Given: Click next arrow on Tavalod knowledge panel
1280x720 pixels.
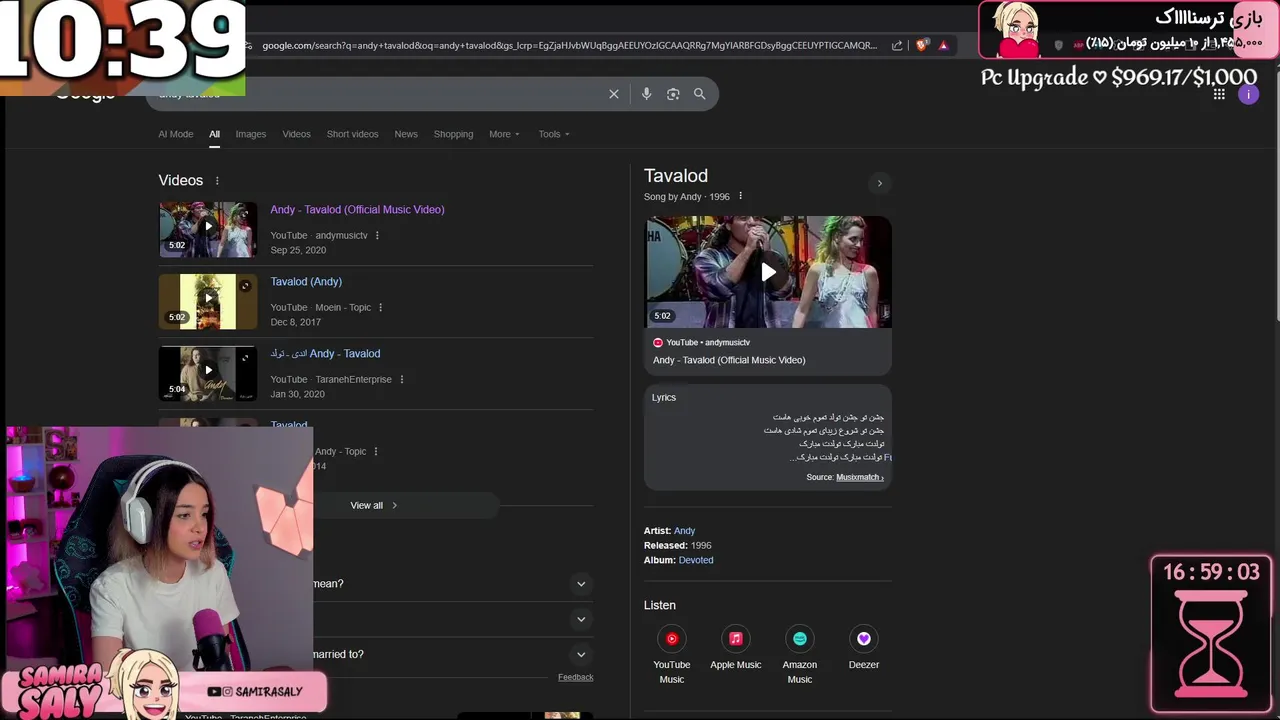Looking at the screenshot, I should (x=880, y=183).
